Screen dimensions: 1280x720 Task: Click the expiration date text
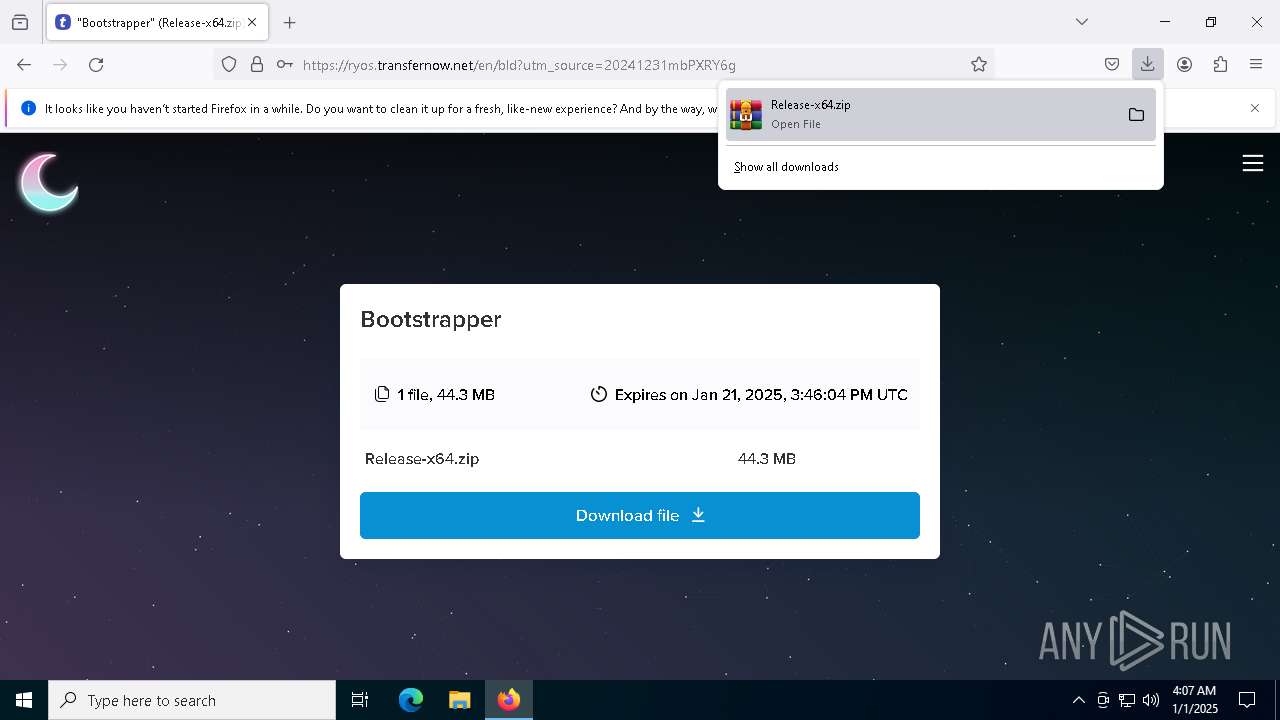tap(761, 395)
